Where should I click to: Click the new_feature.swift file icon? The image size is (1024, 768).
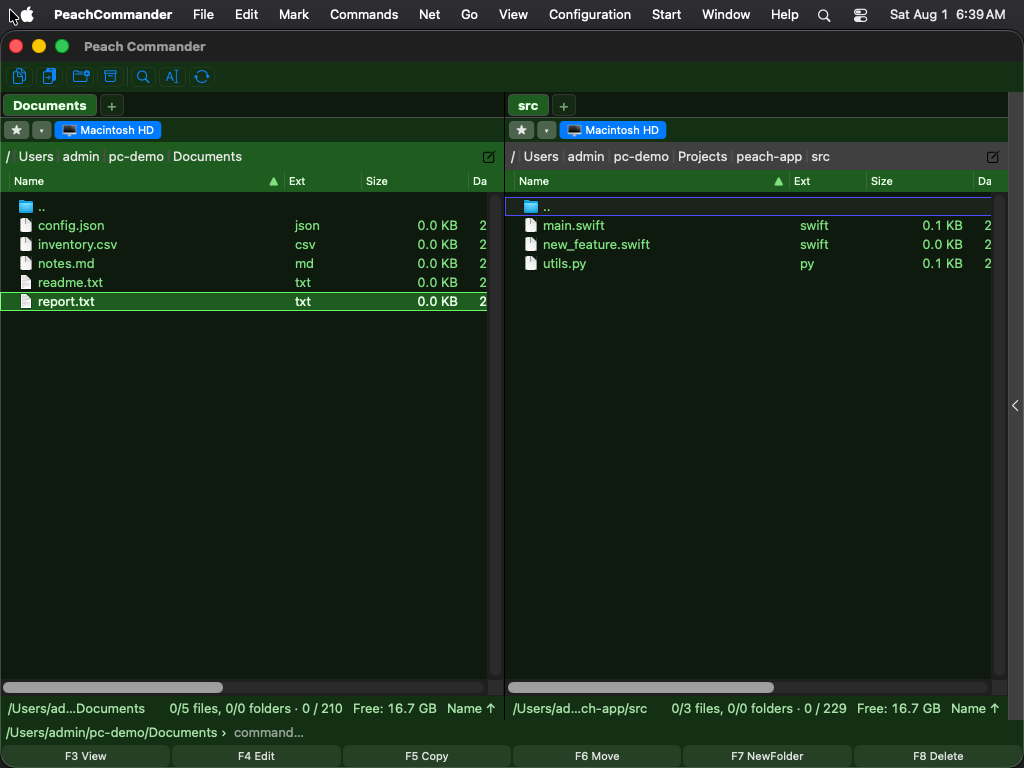tap(531, 244)
